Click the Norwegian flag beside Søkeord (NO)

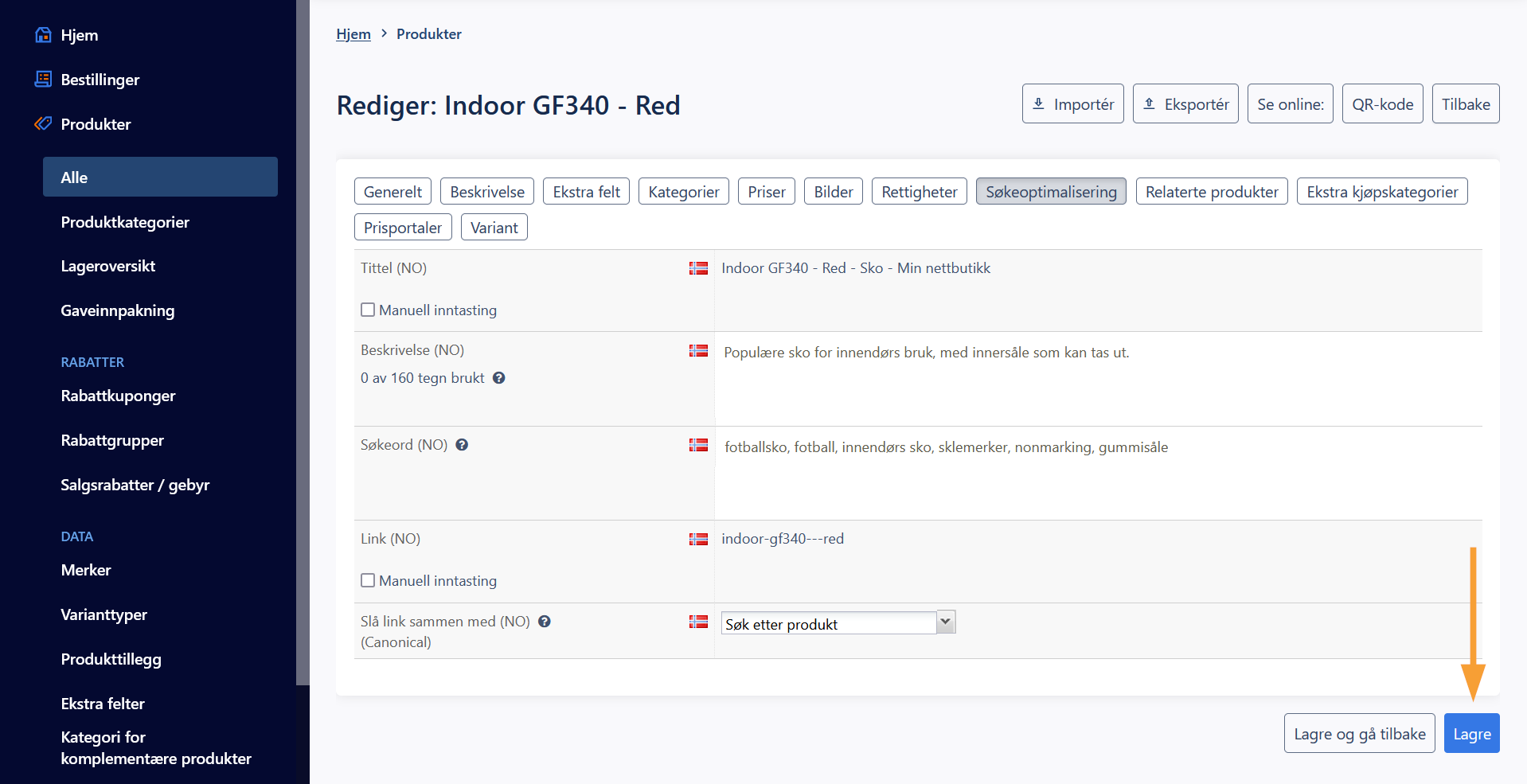tap(698, 445)
